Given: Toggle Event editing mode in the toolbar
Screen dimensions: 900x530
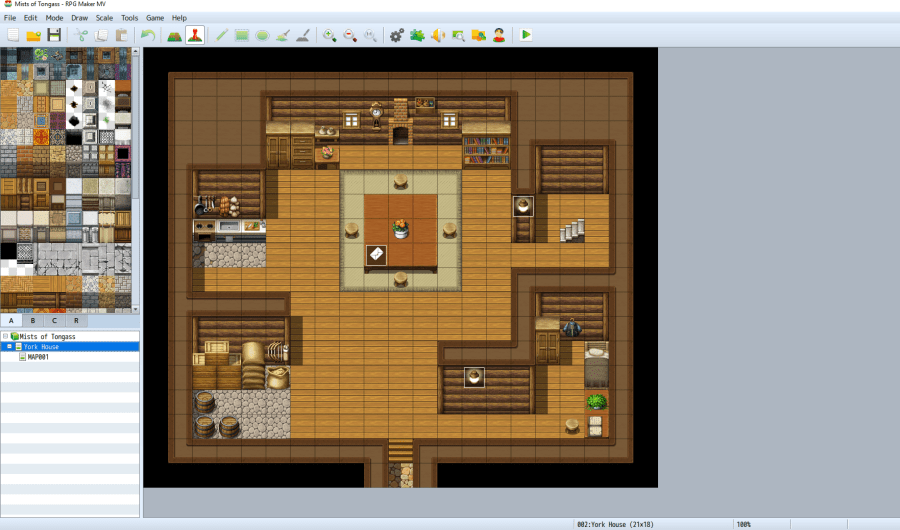Looking at the screenshot, I should (195, 35).
